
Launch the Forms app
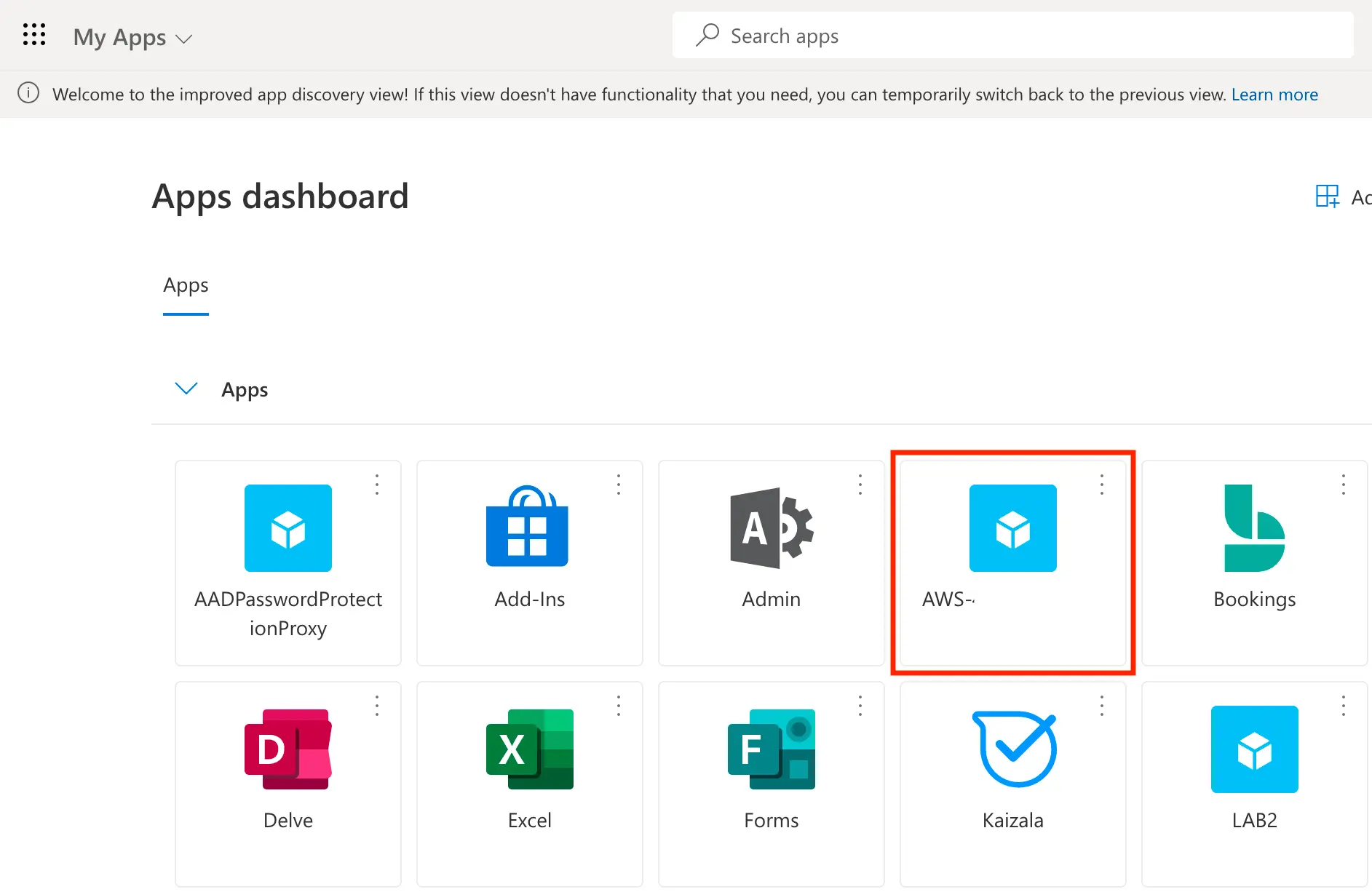(x=771, y=749)
